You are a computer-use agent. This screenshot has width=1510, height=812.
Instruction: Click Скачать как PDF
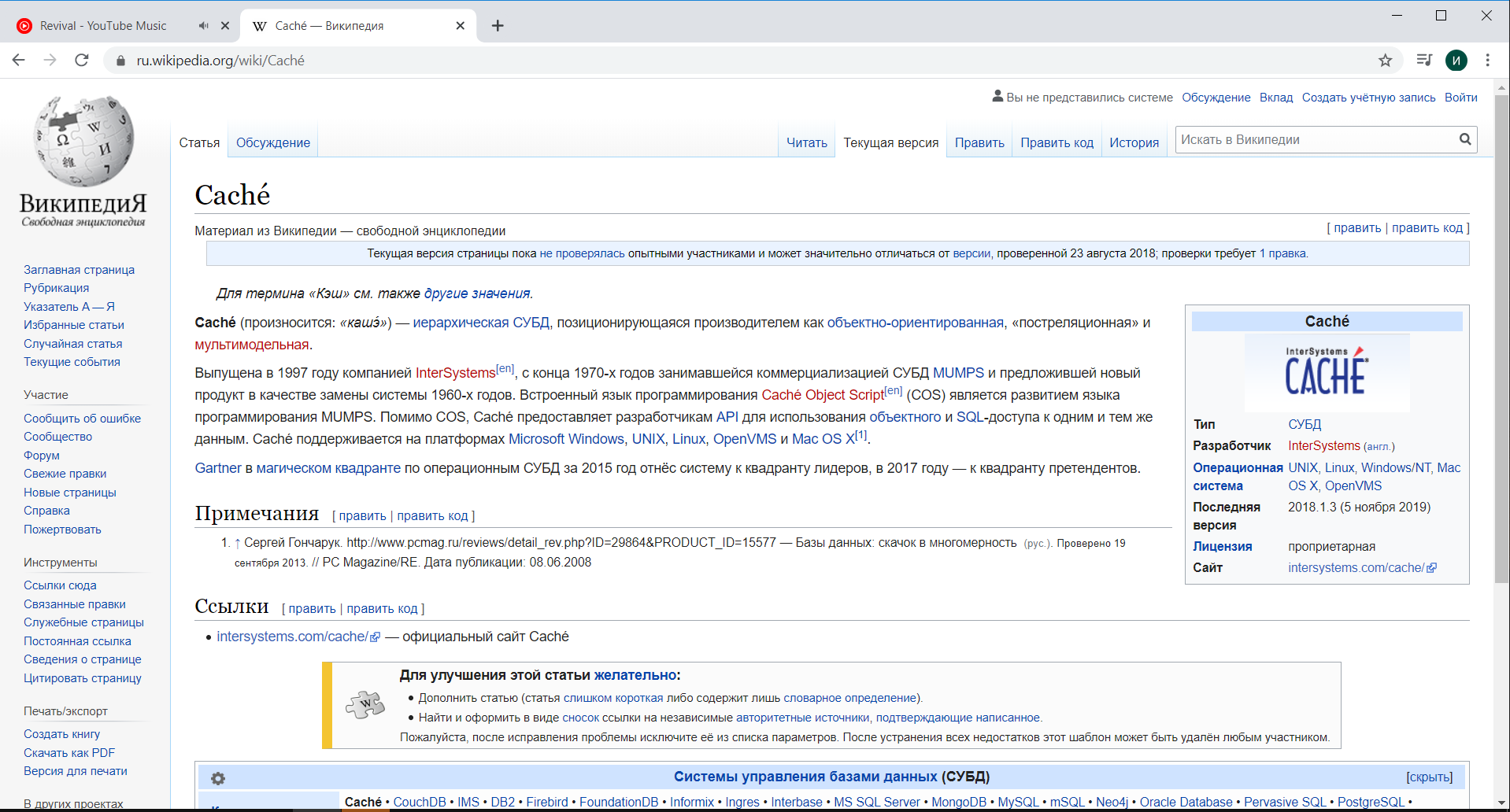pyautogui.click(x=68, y=753)
